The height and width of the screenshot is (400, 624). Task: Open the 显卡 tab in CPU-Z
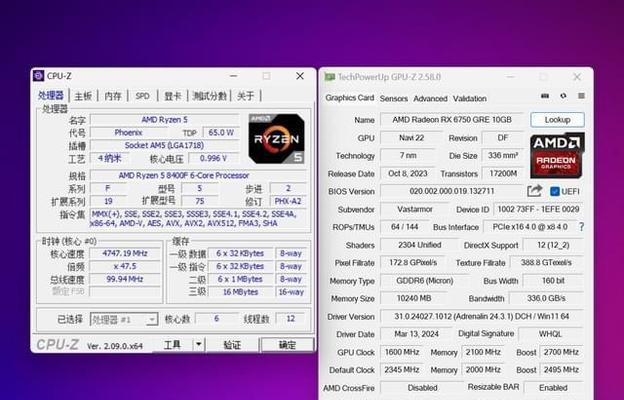(x=173, y=96)
